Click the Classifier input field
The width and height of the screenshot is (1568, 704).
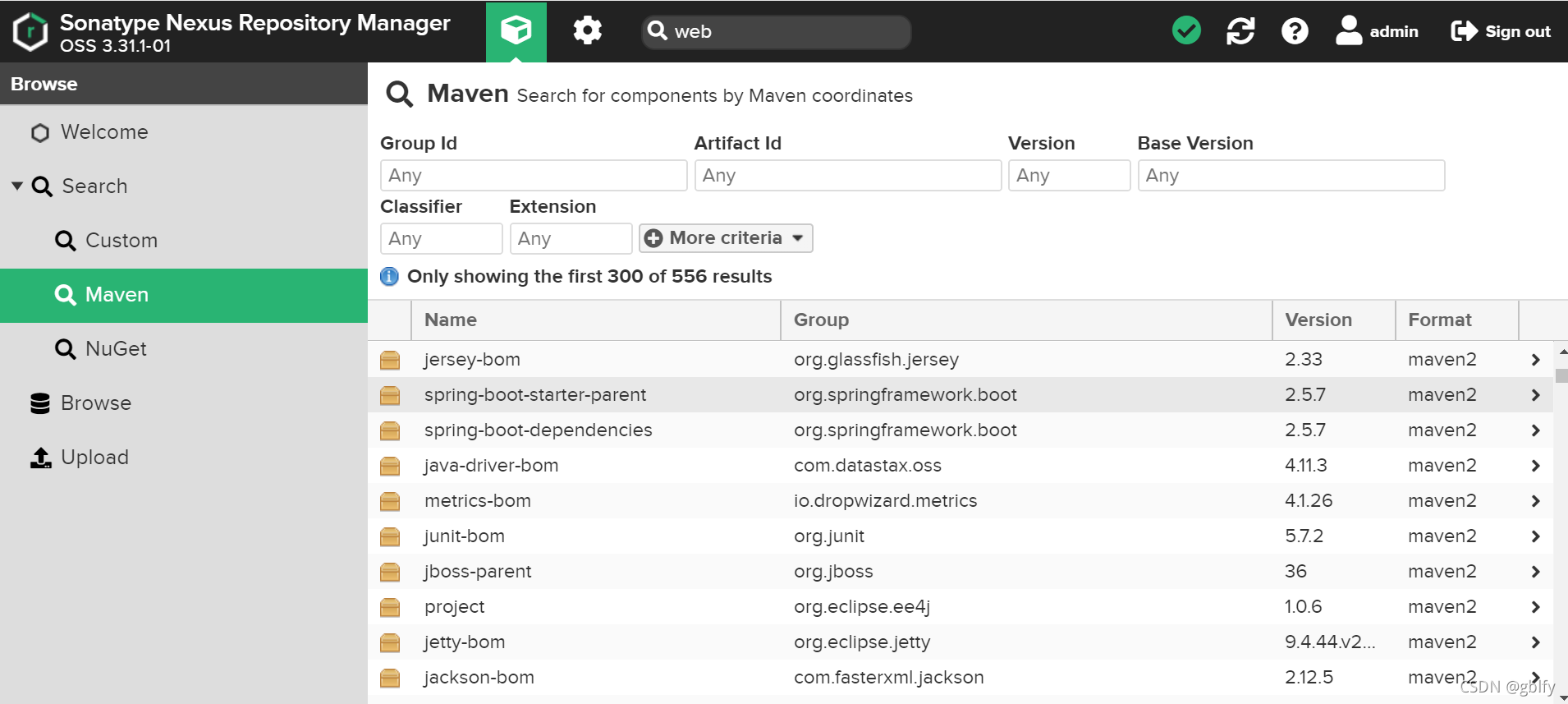click(442, 238)
